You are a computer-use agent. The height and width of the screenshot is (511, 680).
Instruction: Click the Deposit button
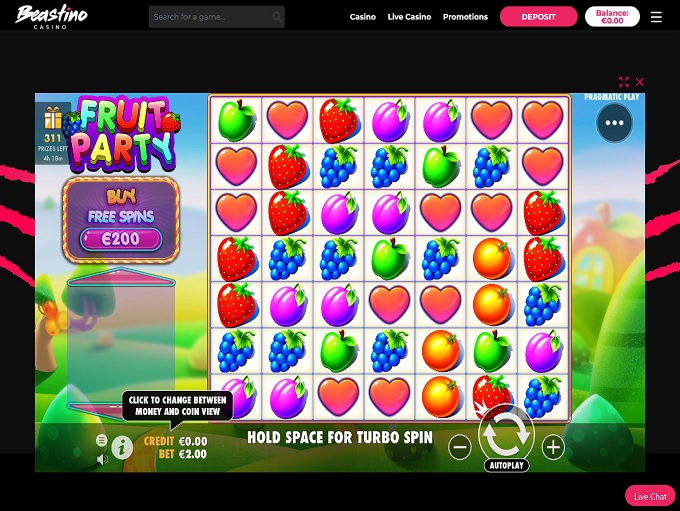[538, 17]
